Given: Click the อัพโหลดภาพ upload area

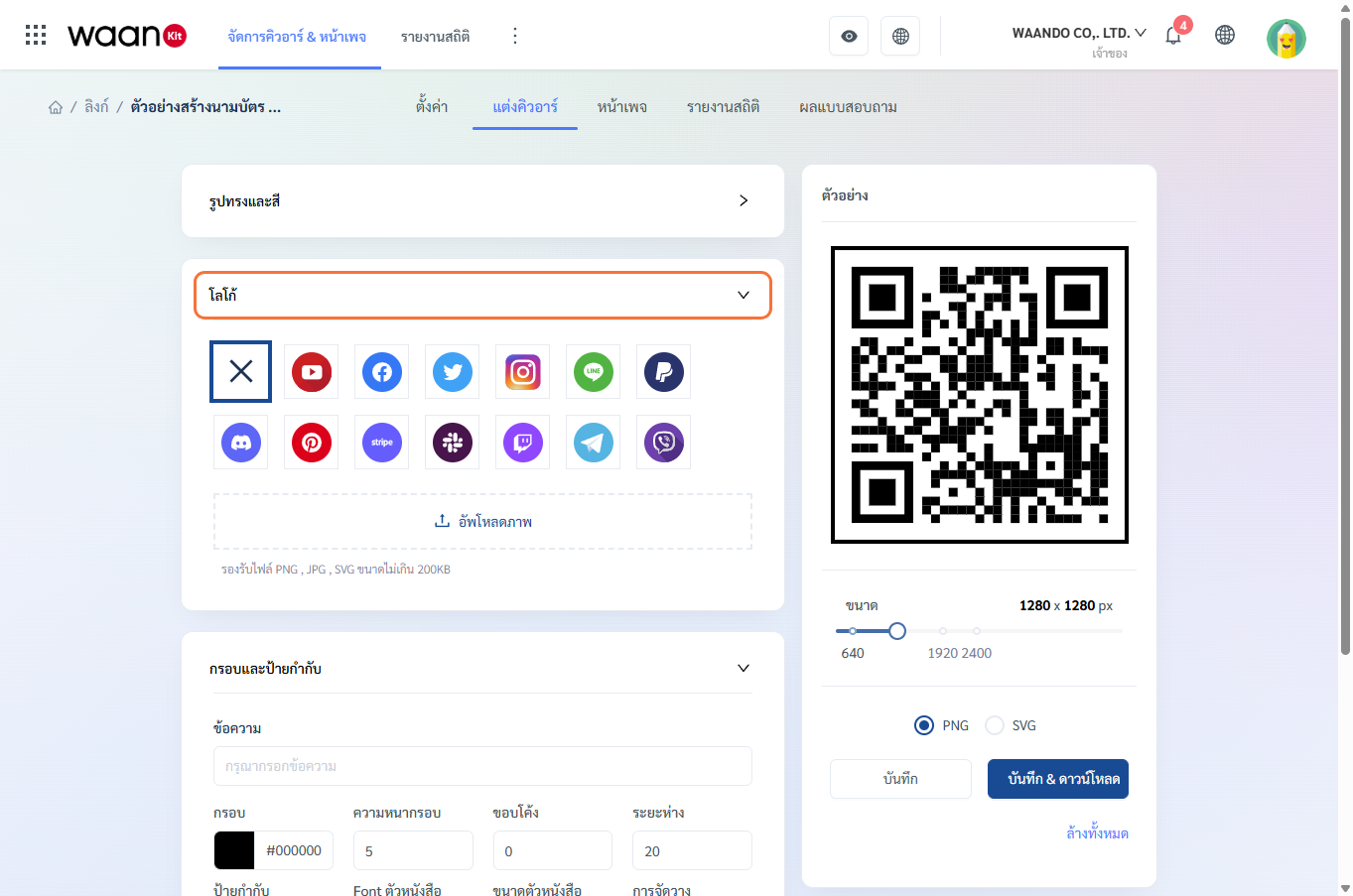Looking at the screenshot, I should tap(482, 521).
